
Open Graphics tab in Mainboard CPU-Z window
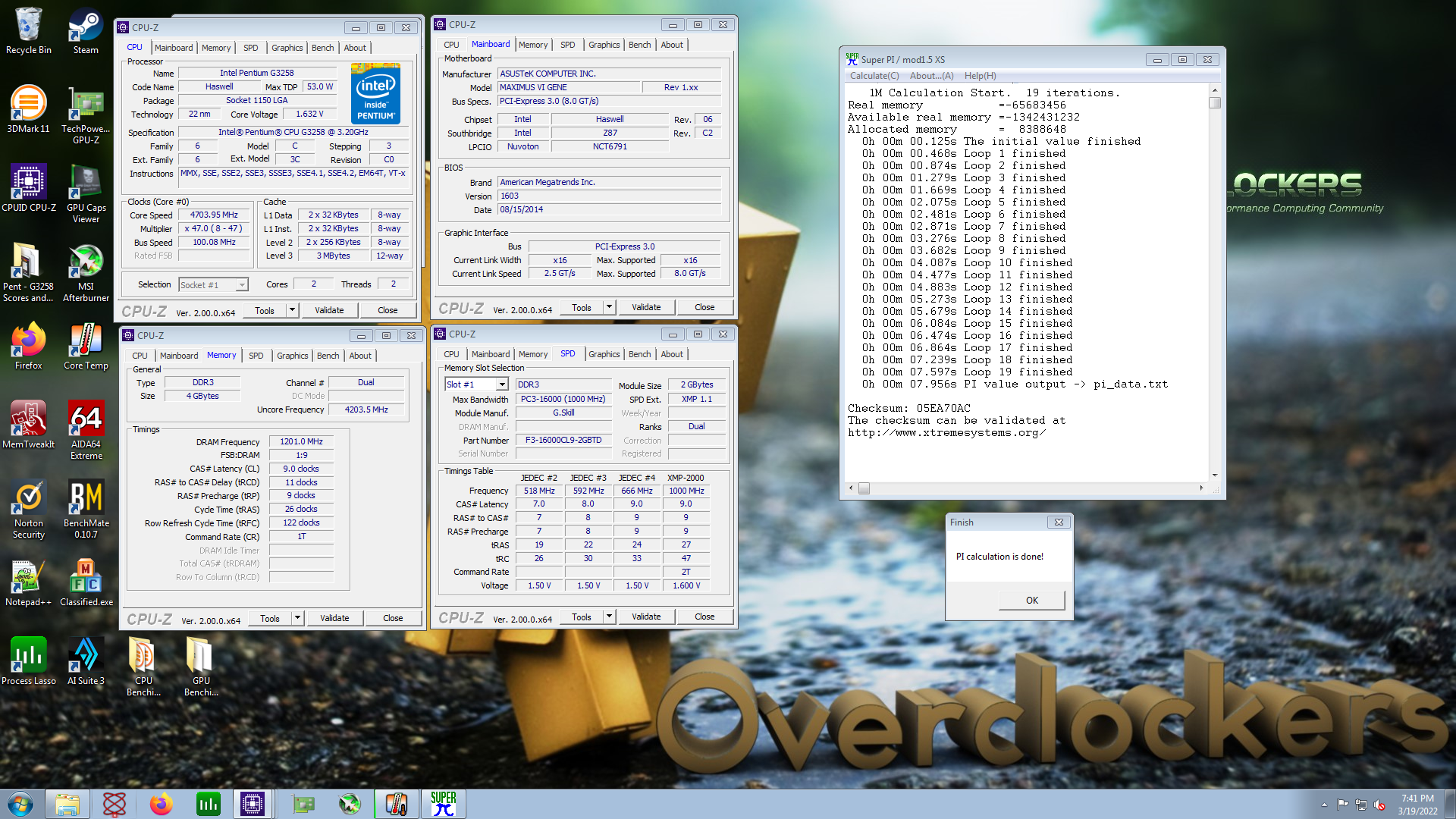tap(604, 45)
